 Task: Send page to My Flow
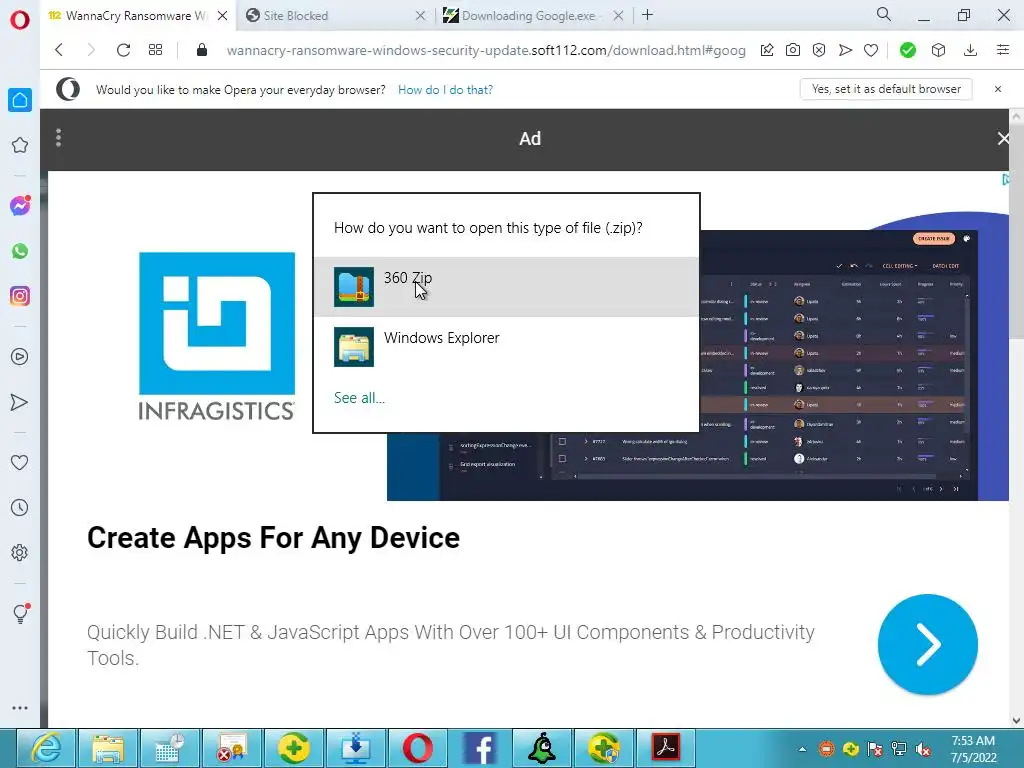(845, 50)
